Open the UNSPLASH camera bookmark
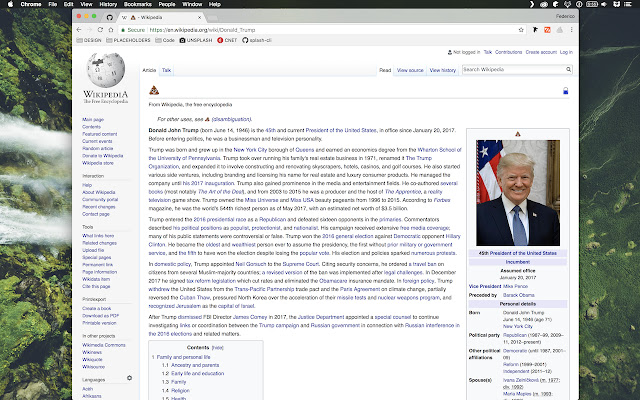Image resolution: width=640 pixels, height=400 pixels. [196, 40]
